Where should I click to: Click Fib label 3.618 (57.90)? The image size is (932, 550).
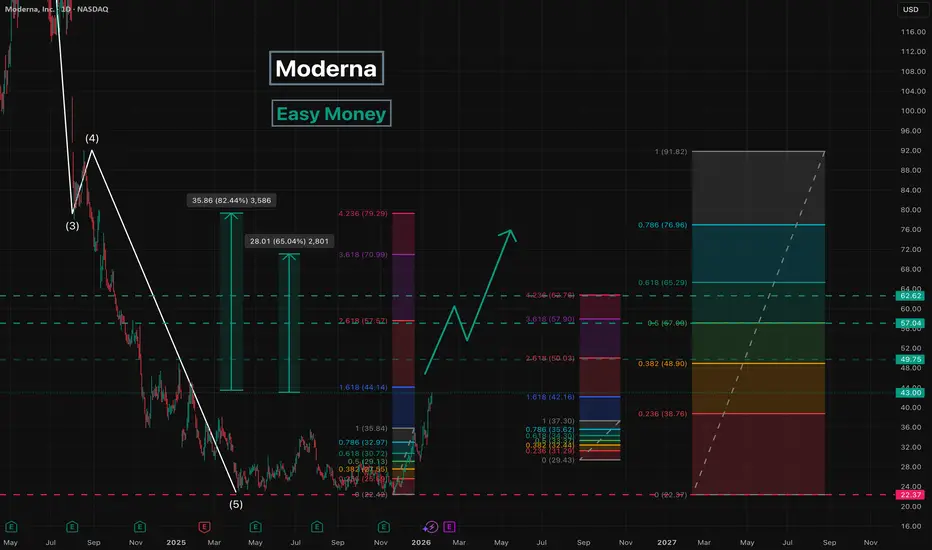pos(550,320)
